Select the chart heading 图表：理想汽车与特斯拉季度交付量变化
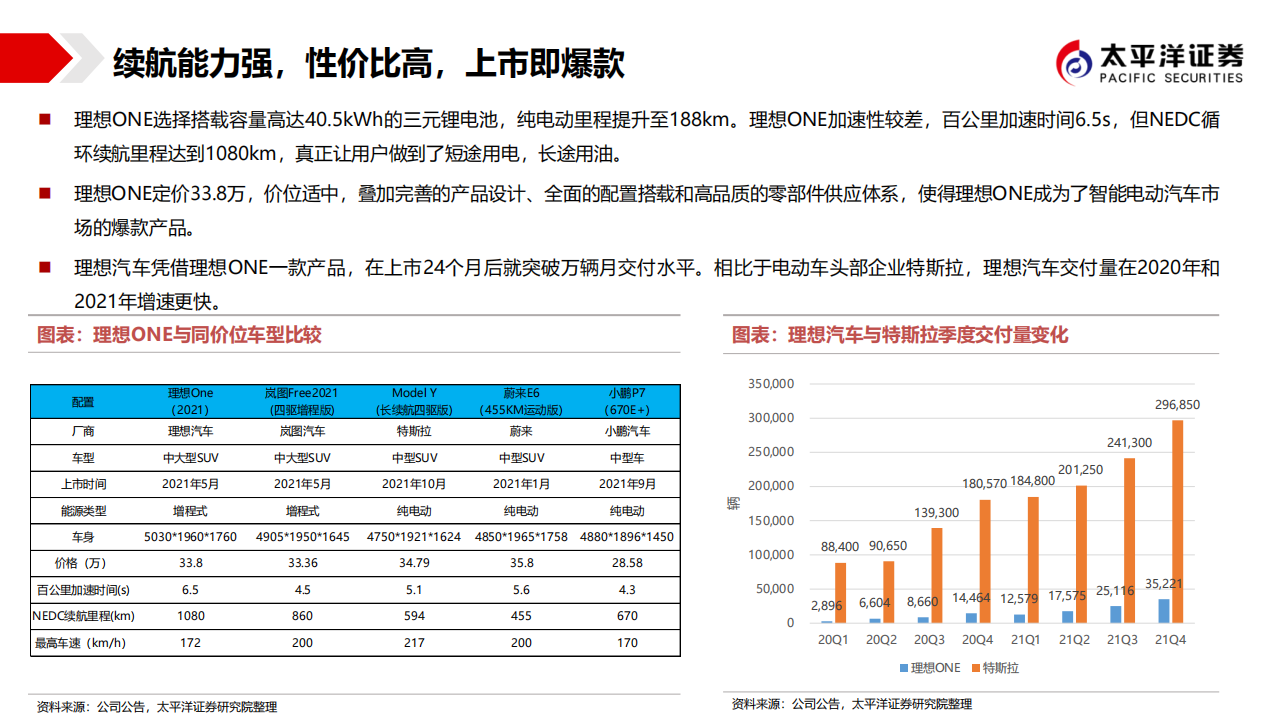The height and width of the screenshot is (720, 1280). pyautogui.click(x=900, y=335)
